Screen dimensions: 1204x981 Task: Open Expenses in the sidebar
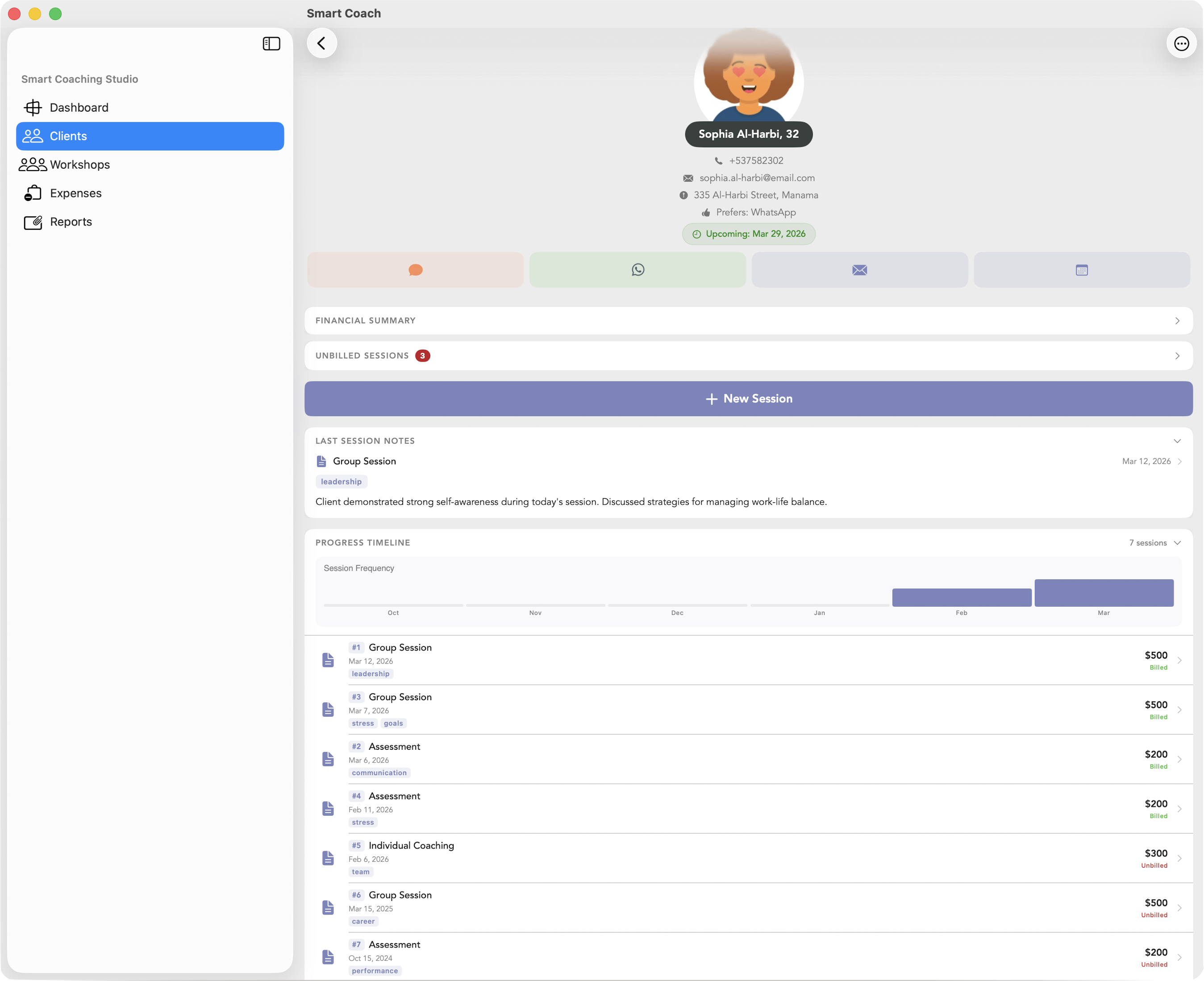click(150, 193)
